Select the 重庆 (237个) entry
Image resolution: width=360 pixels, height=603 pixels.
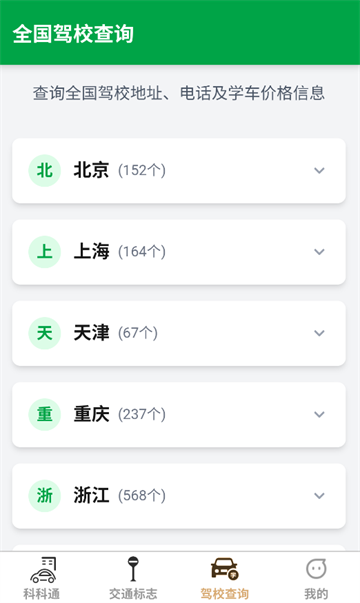click(179, 414)
